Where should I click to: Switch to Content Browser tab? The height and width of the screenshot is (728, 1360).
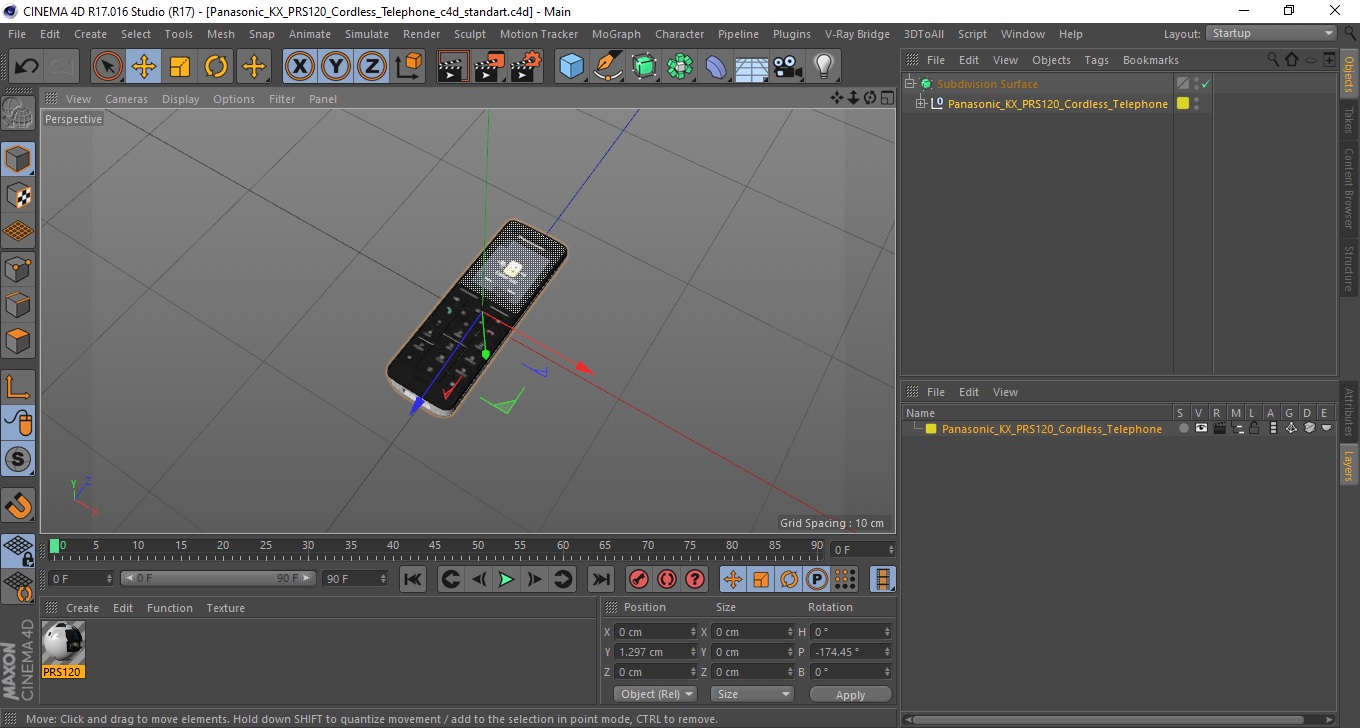tap(1348, 189)
